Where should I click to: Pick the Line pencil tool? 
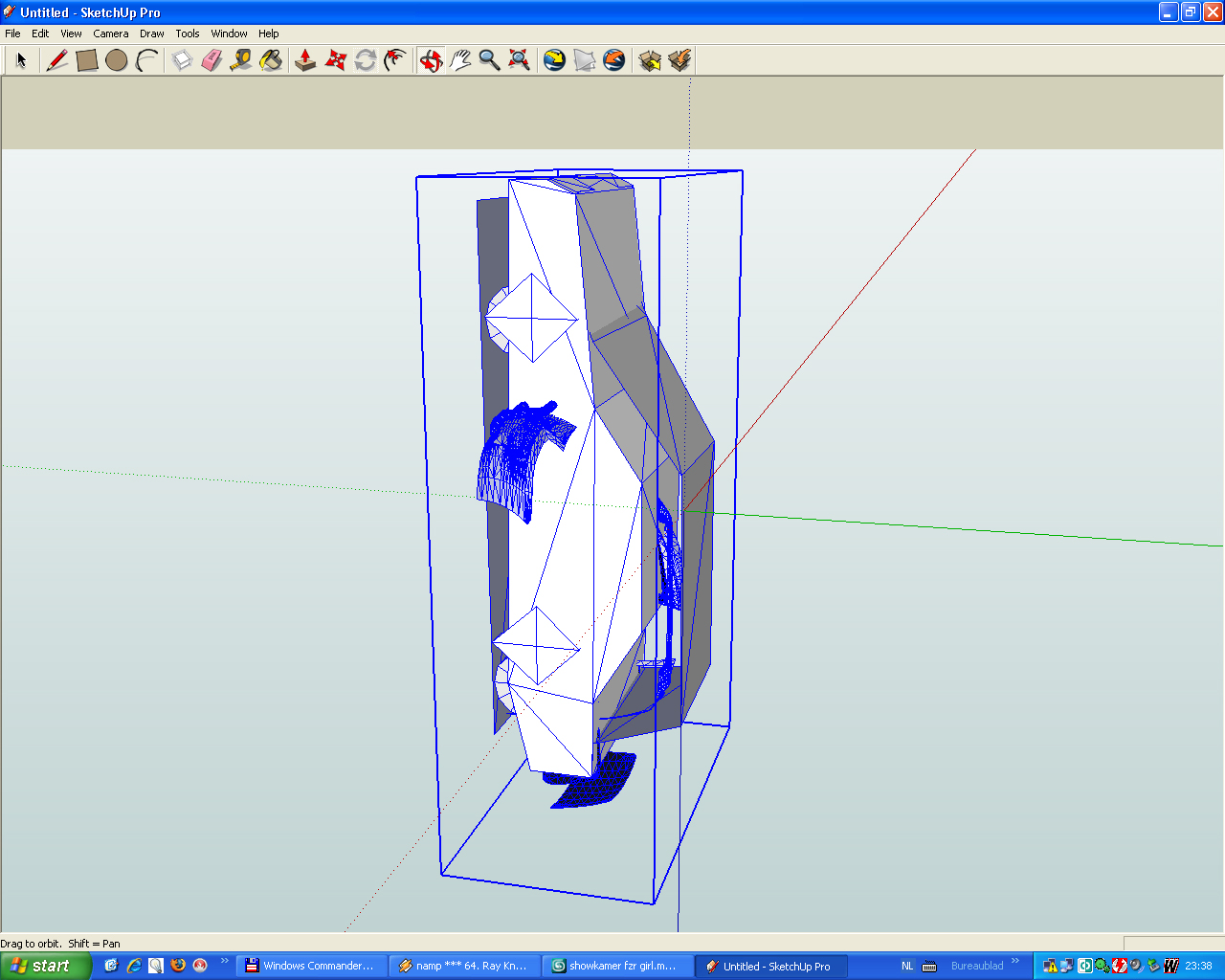pos(57,60)
